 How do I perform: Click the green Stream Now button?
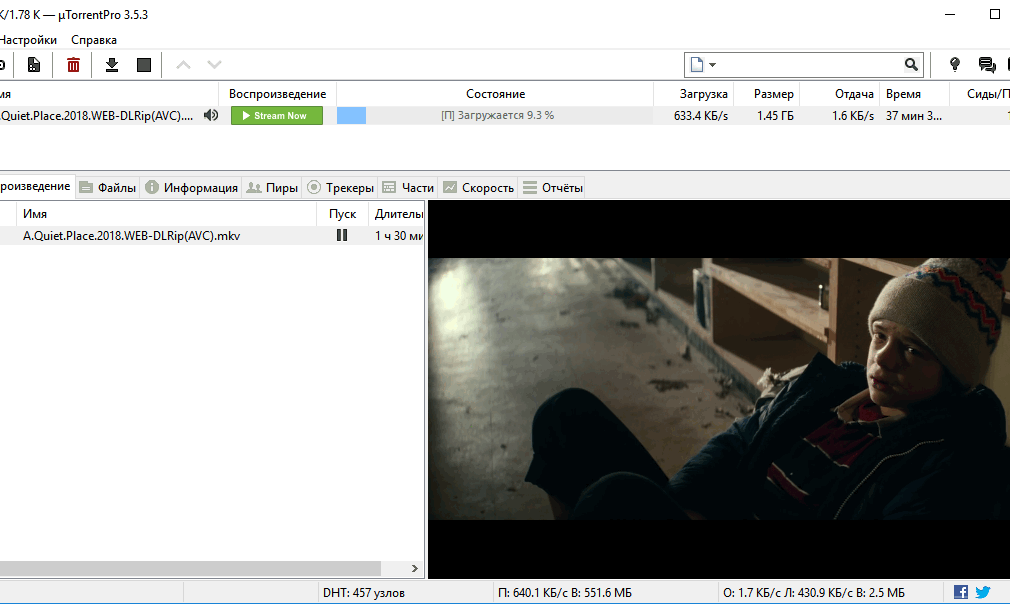click(x=277, y=115)
